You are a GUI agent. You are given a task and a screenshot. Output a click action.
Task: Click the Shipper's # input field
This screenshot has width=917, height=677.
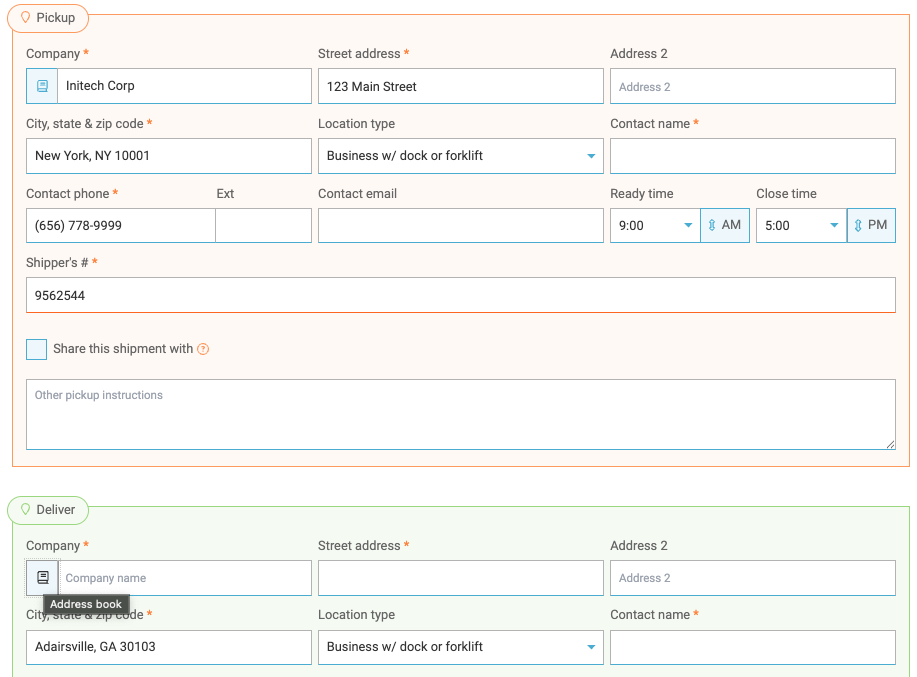point(460,295)
